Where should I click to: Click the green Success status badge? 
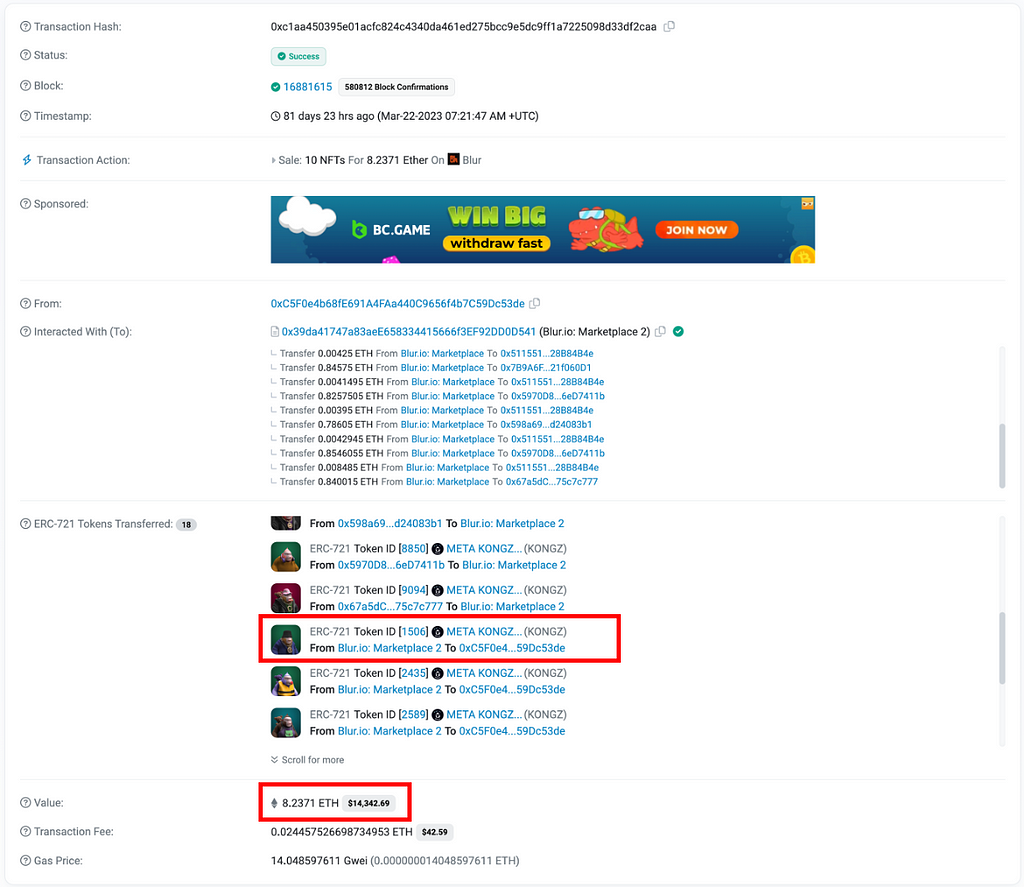(298, 56)
